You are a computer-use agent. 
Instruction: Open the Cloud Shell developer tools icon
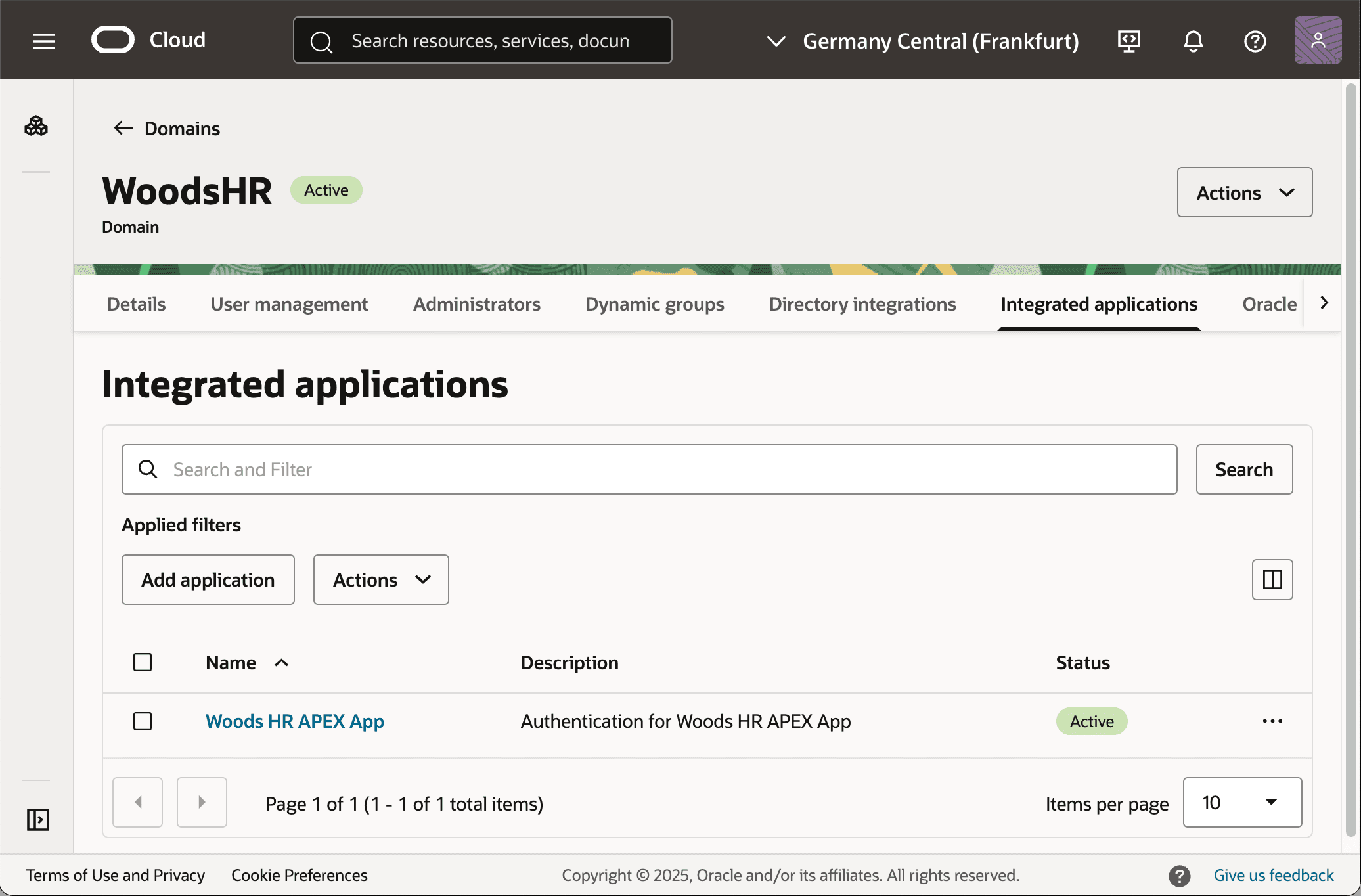click(1129, 41)
